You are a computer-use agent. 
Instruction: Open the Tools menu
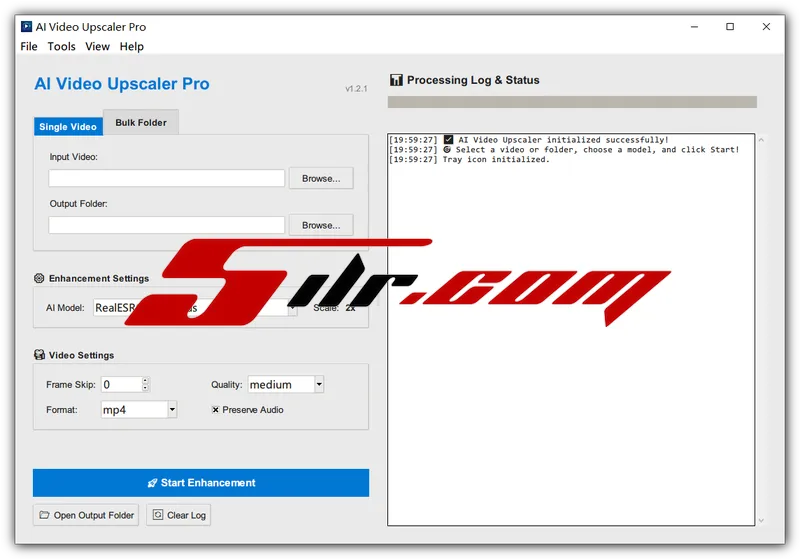point(61,46)
